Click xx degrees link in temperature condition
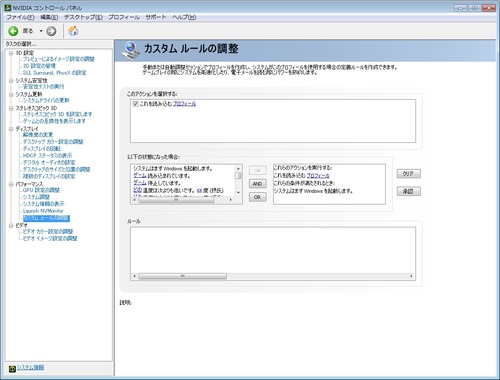 pos(199,191)
